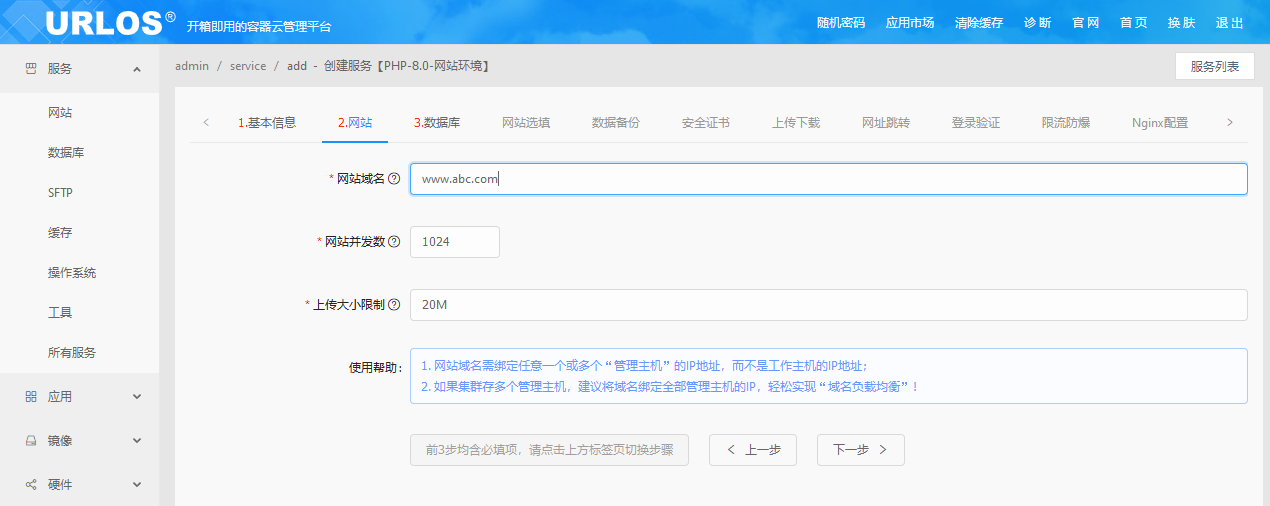Click help icon beside 上传大小限制
The height and width of the screenshot is (506, 1270).
394,305
